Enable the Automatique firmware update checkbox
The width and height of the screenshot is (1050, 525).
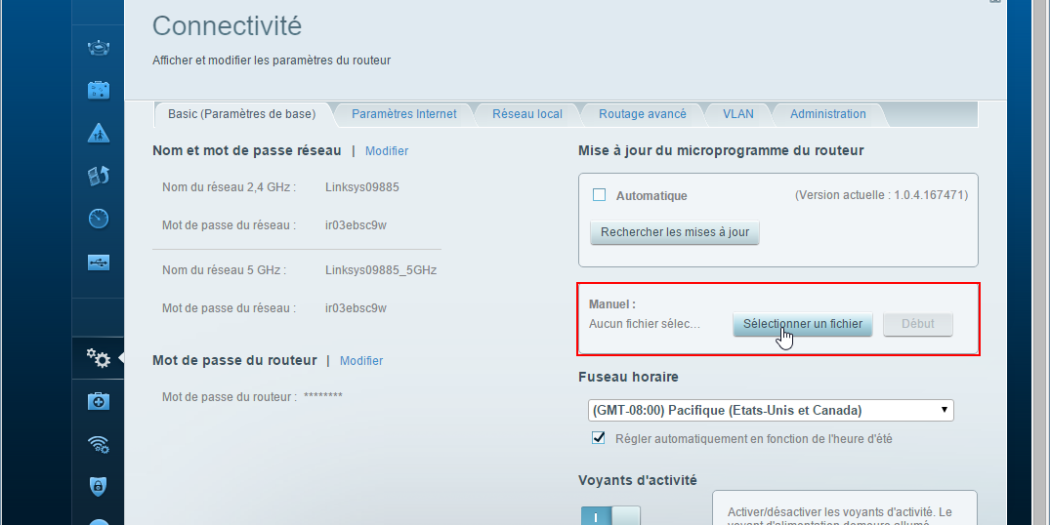tap(600, 195)
